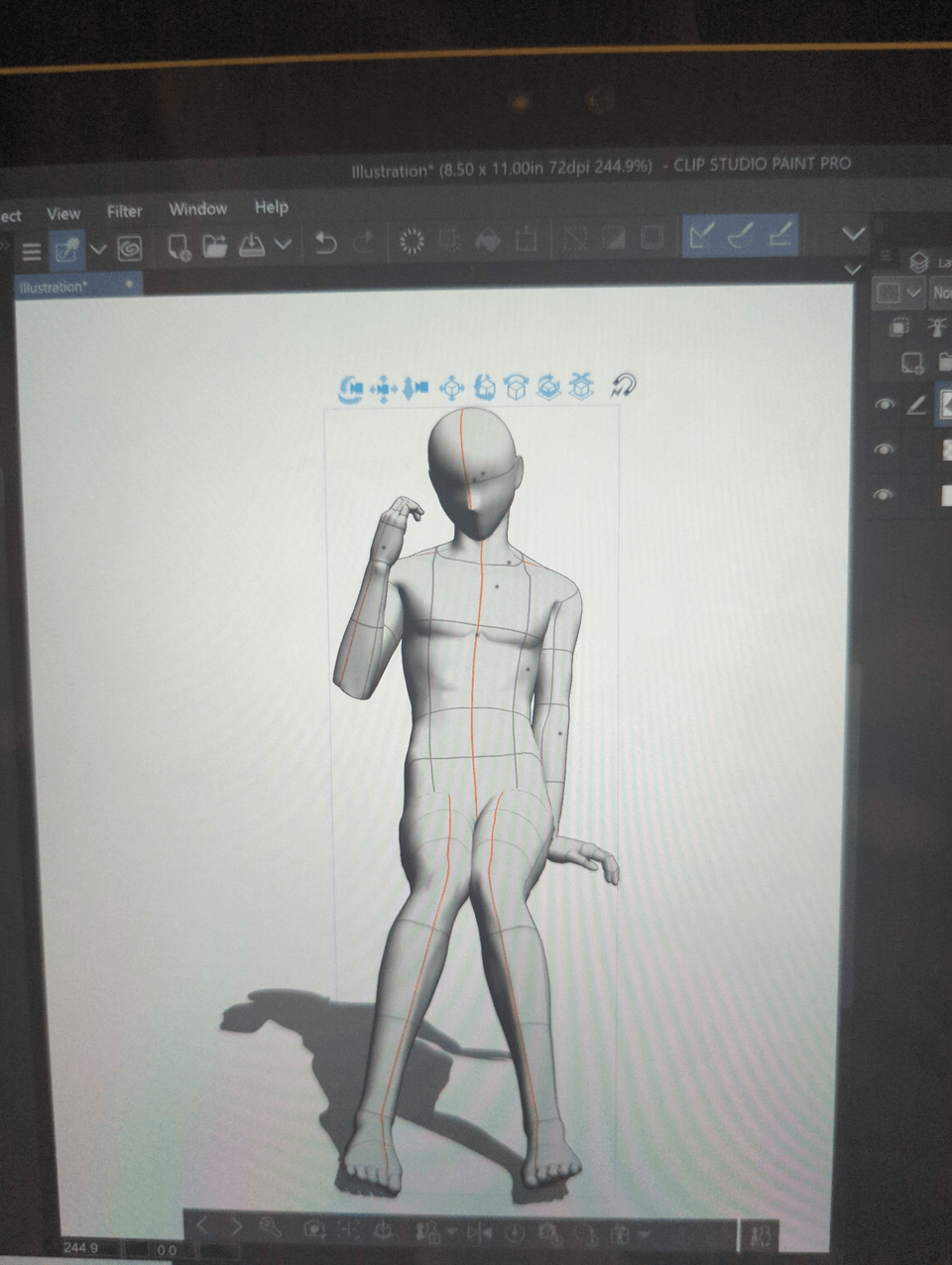Hide the top layer using its eye toggle
The image size is (952, 1265).
(x=885, y=405)
